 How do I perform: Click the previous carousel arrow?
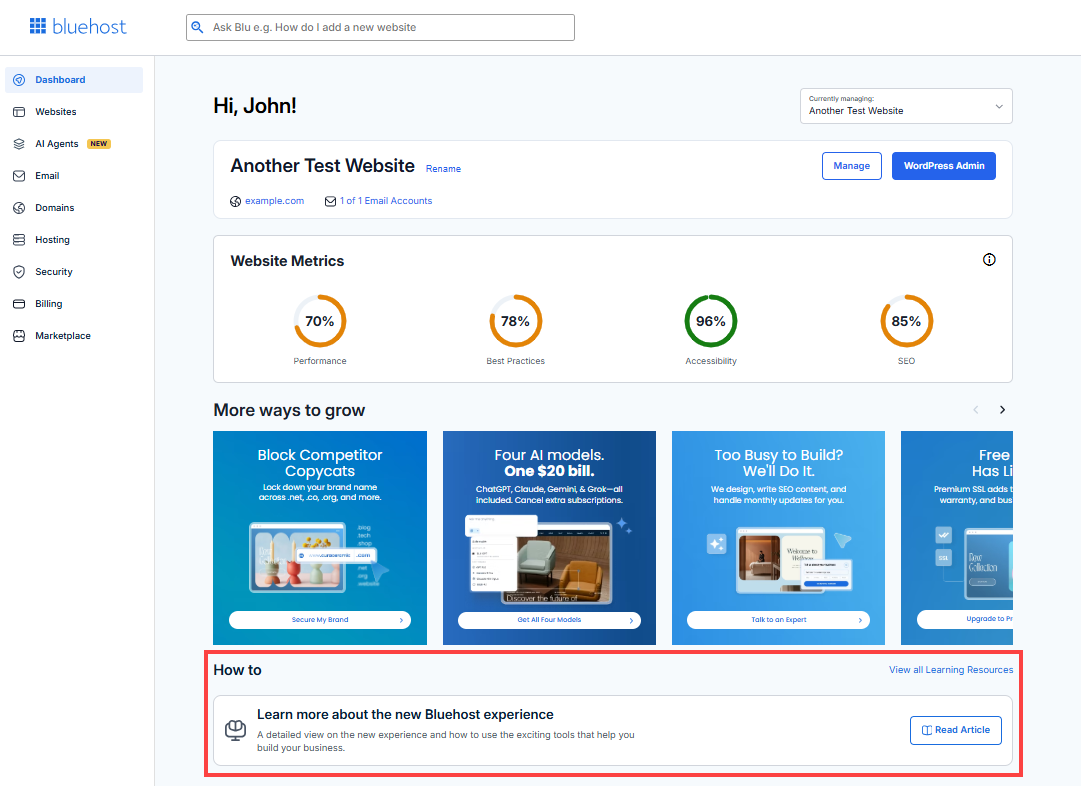976,410
